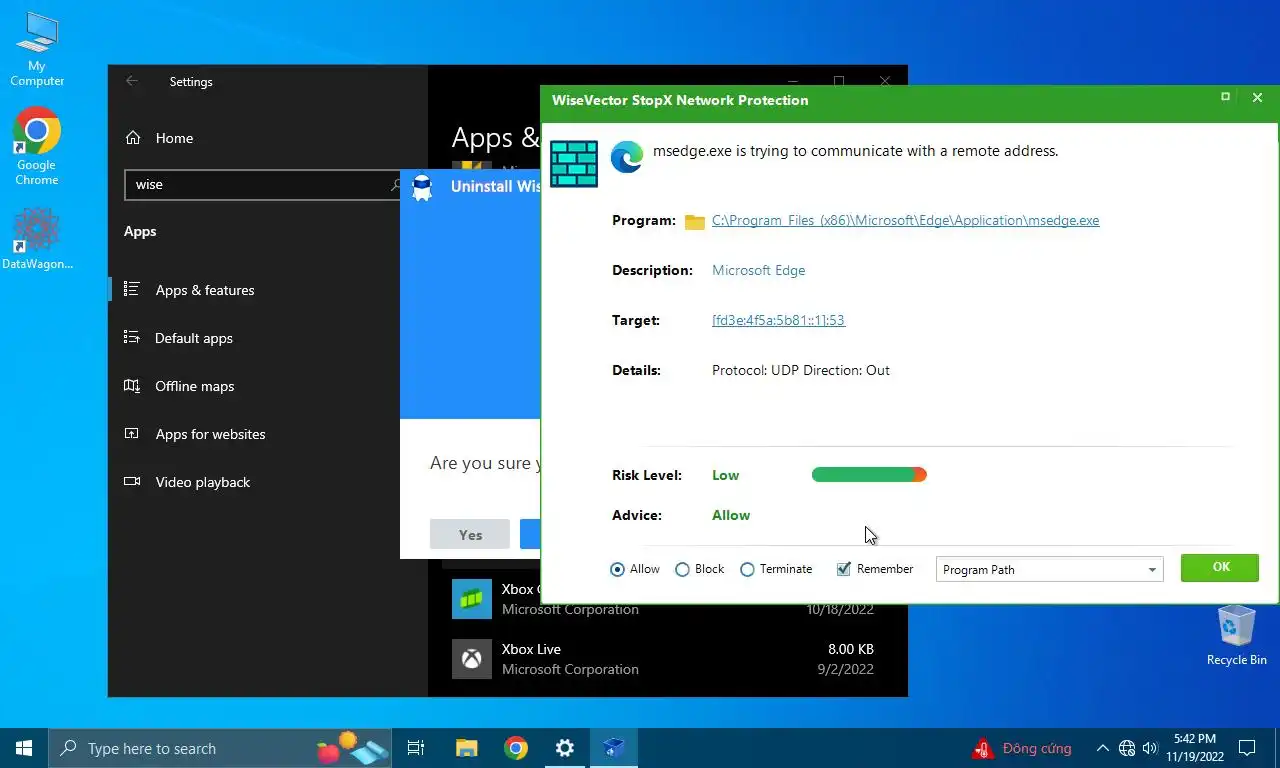Click the Xbox Live app icon
The width and height of the screenshot is (1280, 768).
471,659
